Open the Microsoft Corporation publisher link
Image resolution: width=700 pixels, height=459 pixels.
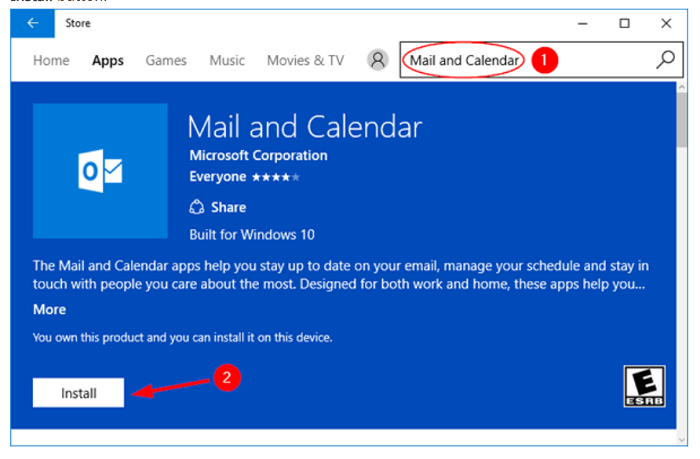(258, 155)
